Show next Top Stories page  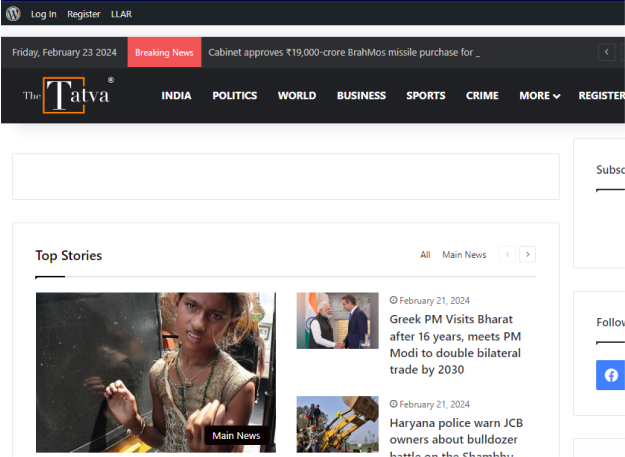(x=528, y=255)
